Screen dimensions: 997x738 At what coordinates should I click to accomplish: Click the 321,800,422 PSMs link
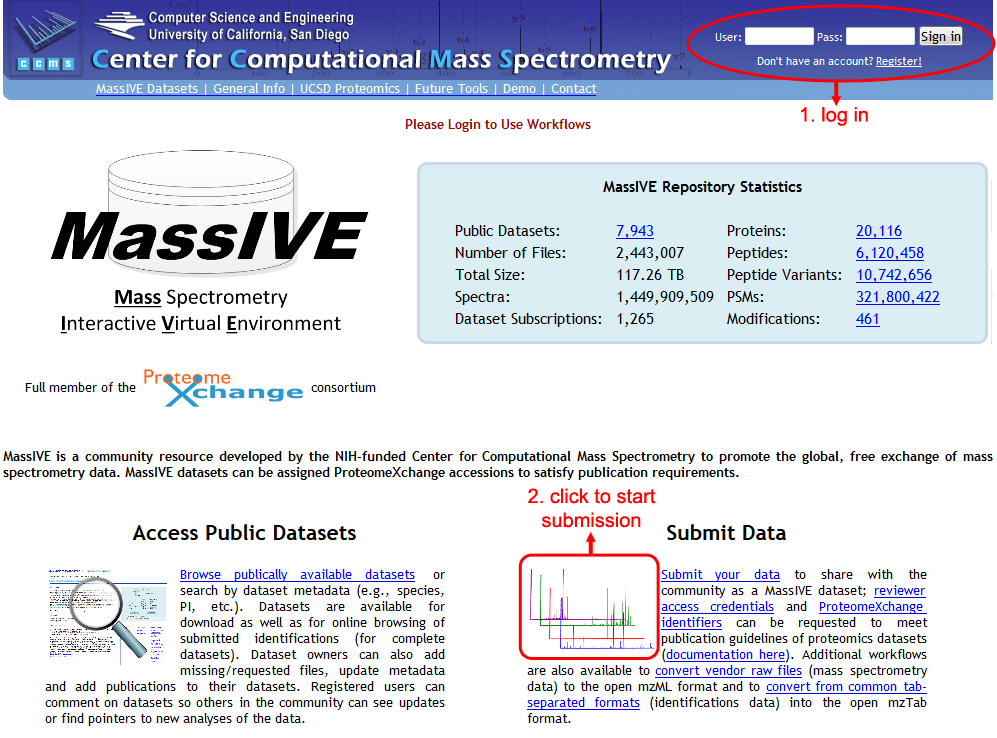898,297
